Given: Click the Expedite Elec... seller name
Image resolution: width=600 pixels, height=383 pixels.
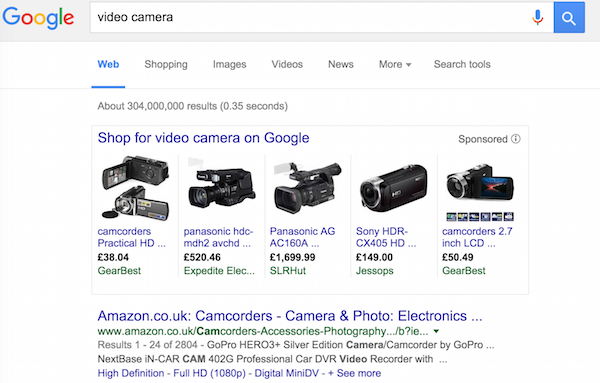Looking at the screenshot, I should coord(219,271).
